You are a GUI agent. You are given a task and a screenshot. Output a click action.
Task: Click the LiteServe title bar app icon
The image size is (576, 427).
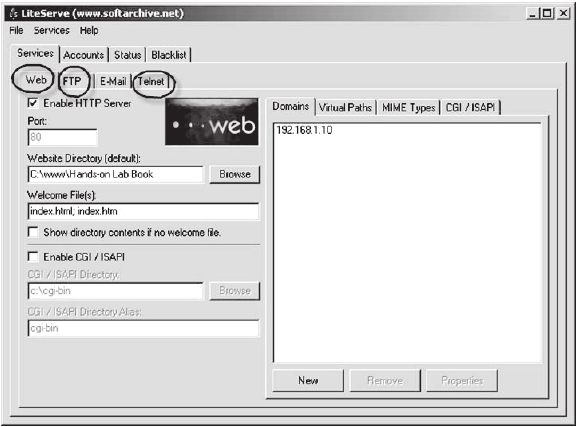point(13,14)
